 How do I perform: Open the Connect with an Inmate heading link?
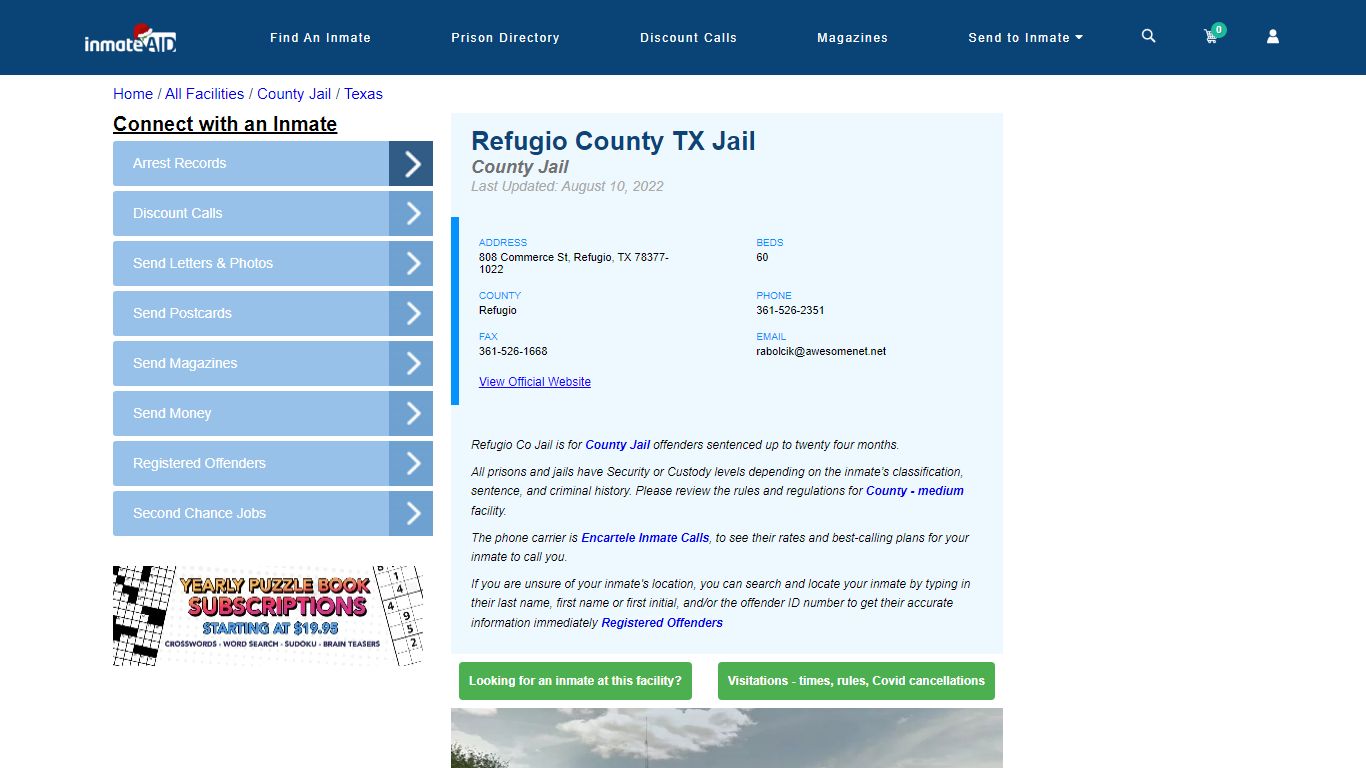[225, 124]
